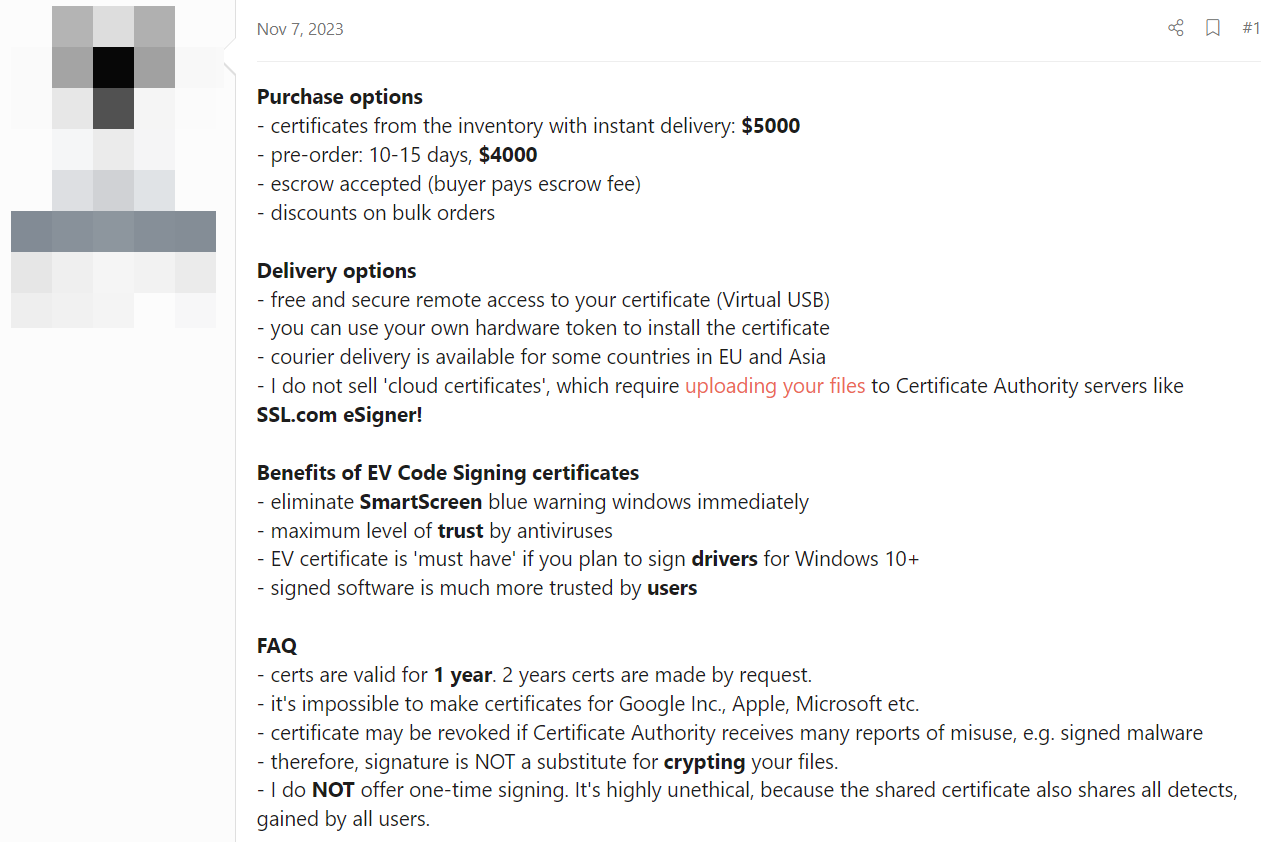Open the #1 post permalink
The width and height of the screenshot is (1273, 842).
[1251, 28]
